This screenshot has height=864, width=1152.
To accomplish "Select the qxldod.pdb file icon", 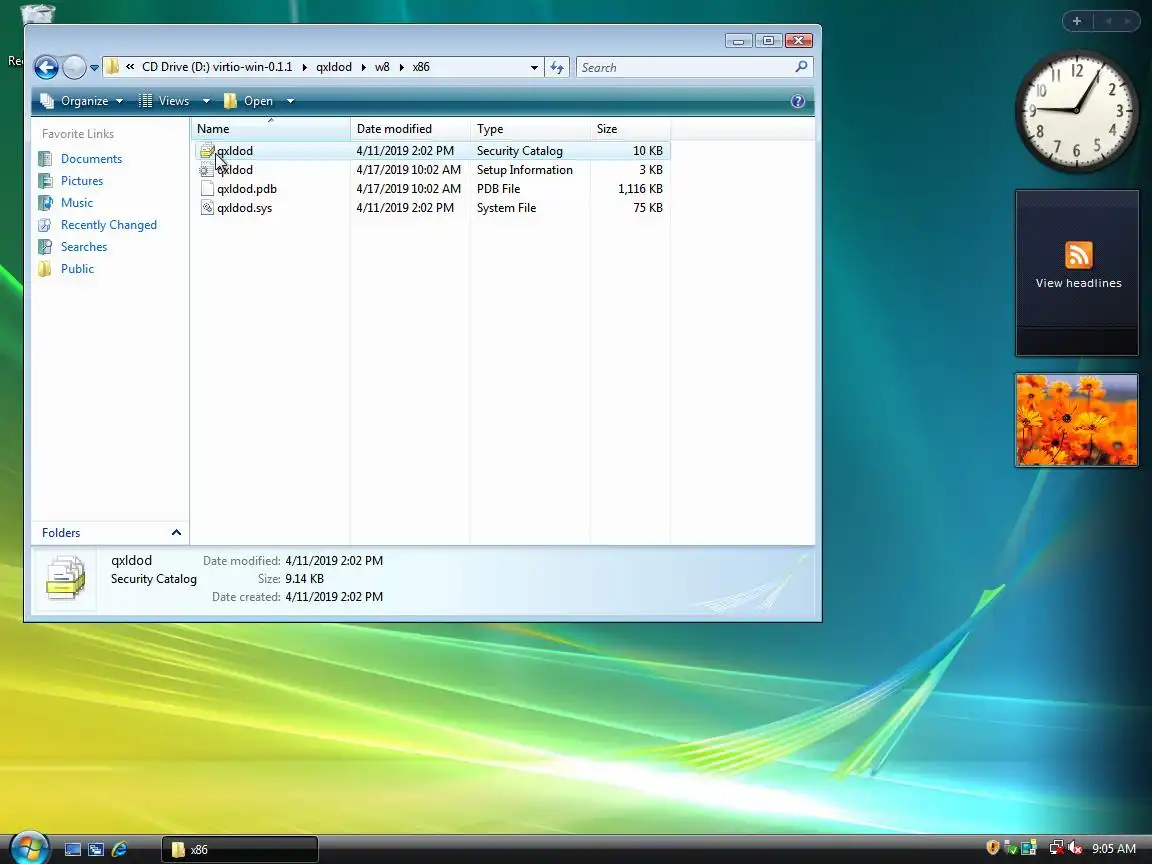I will click(x=207, y=189).
